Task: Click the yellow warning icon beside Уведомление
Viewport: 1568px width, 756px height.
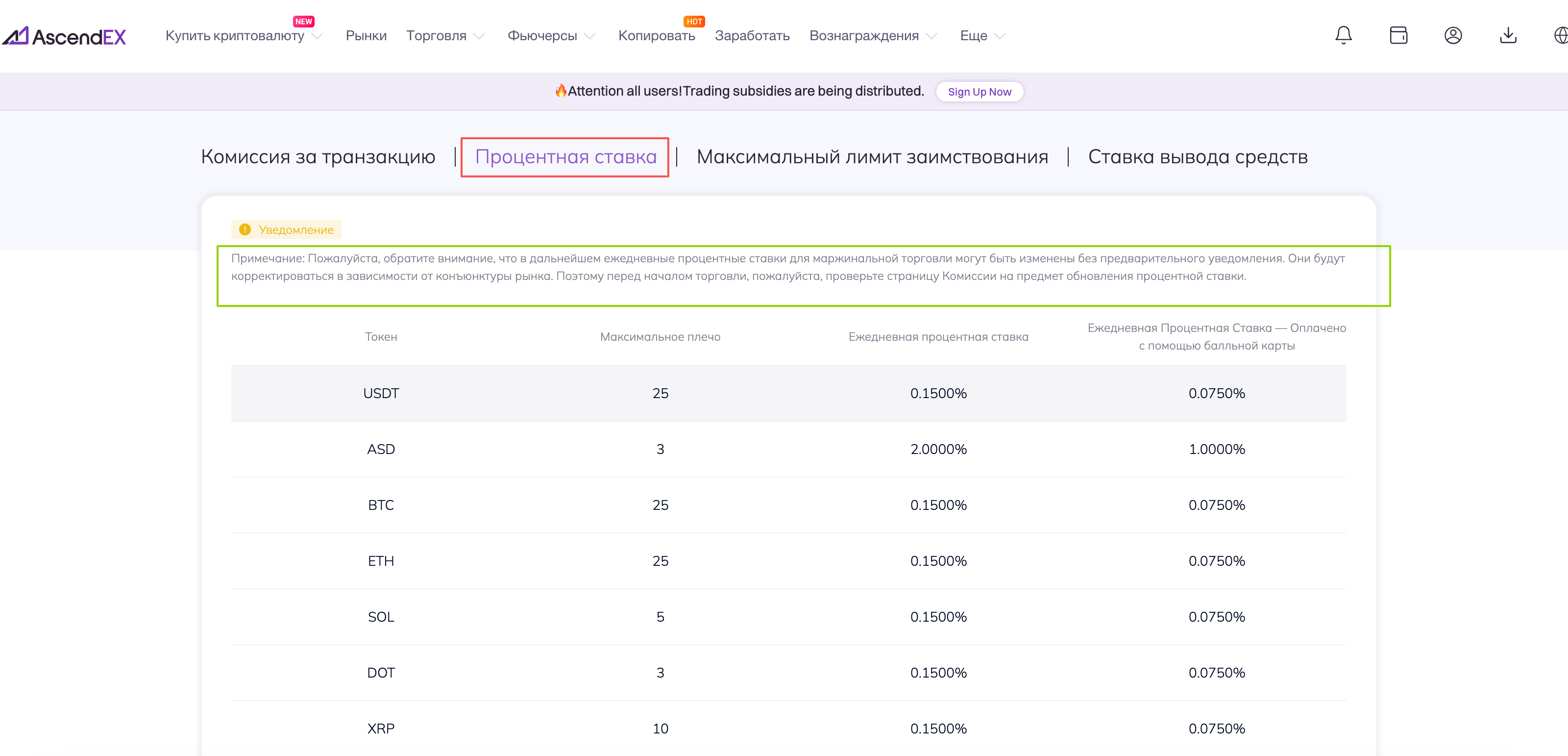Action: pyautogui.click(x=245, y=229)
